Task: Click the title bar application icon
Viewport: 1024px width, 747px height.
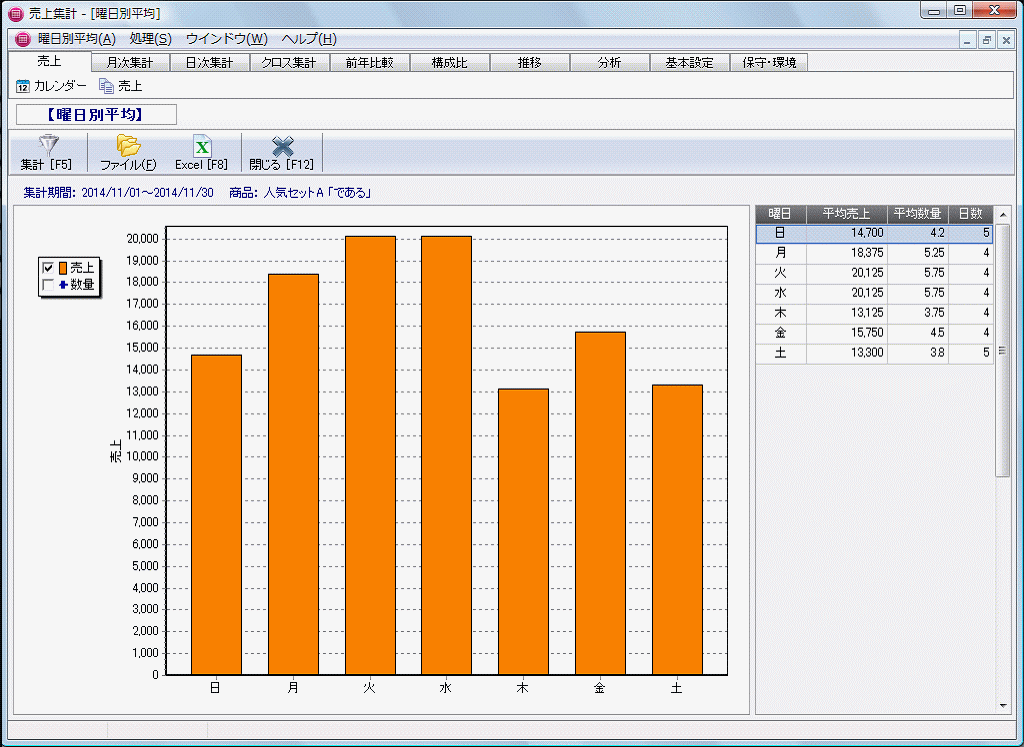Action: tap(14, 13)
